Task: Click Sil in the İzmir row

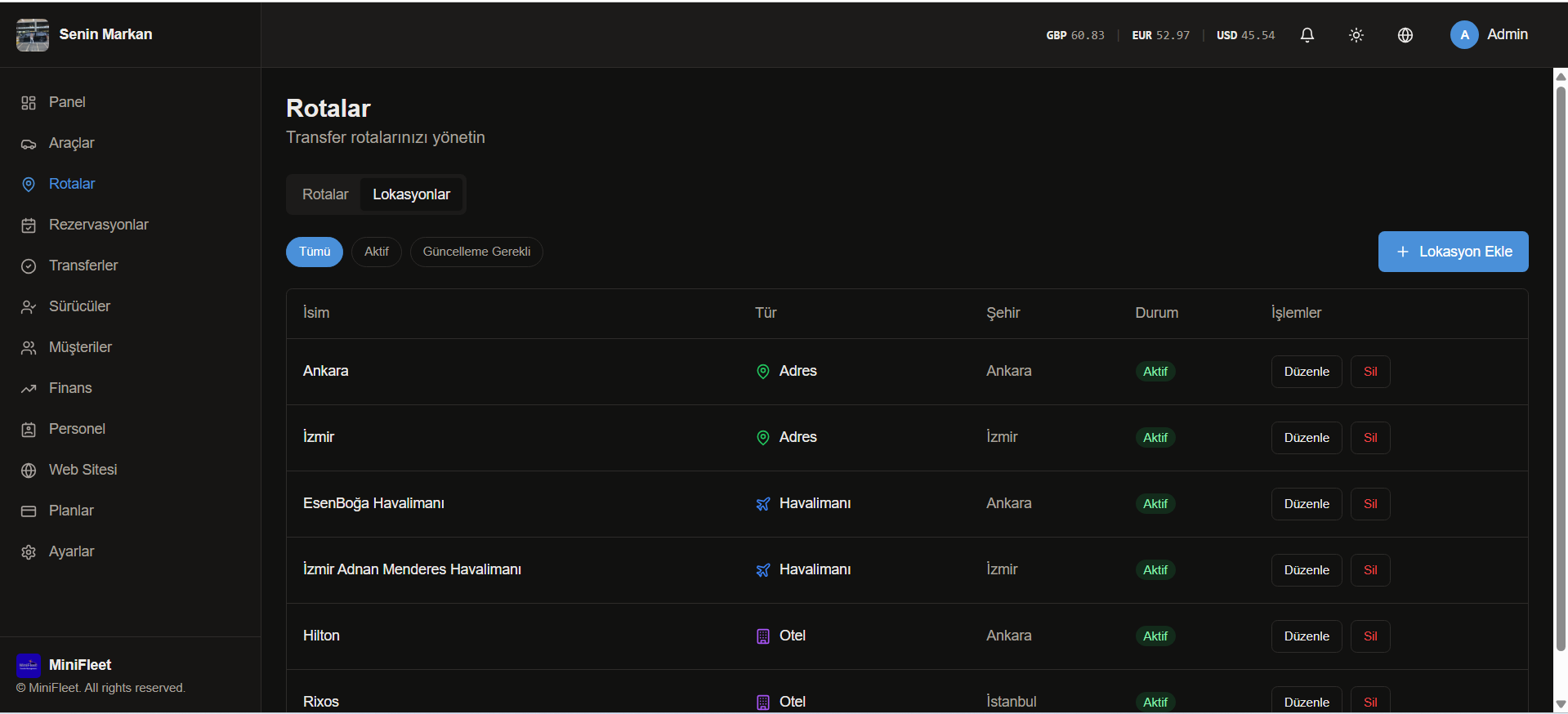Action: pos(1370,438)
